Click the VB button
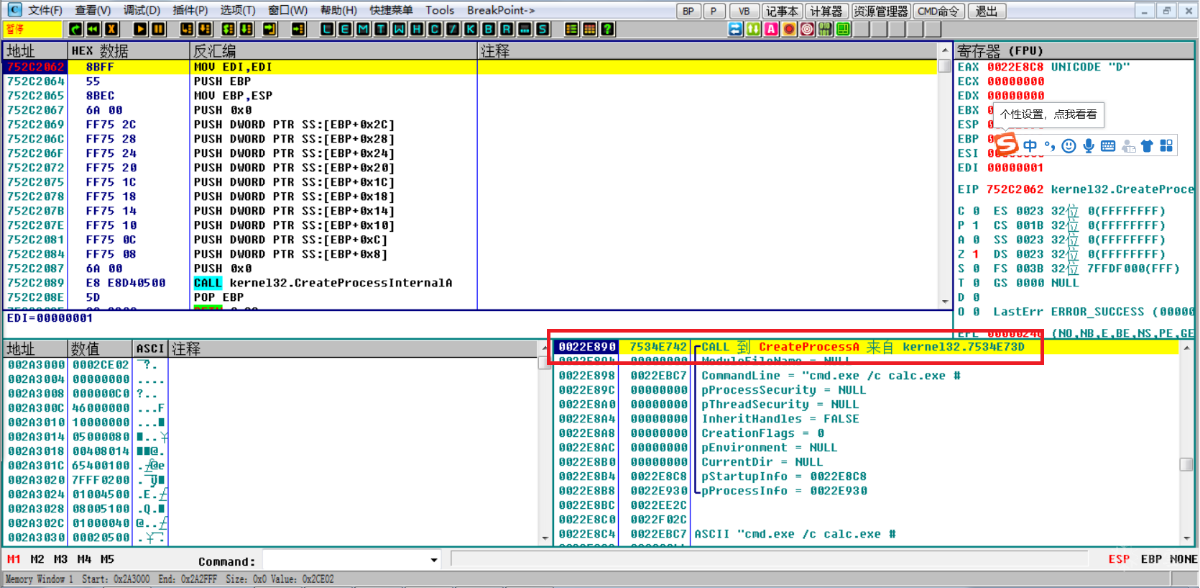Screen dimensions: 1200x588 [x=743, y=11]
